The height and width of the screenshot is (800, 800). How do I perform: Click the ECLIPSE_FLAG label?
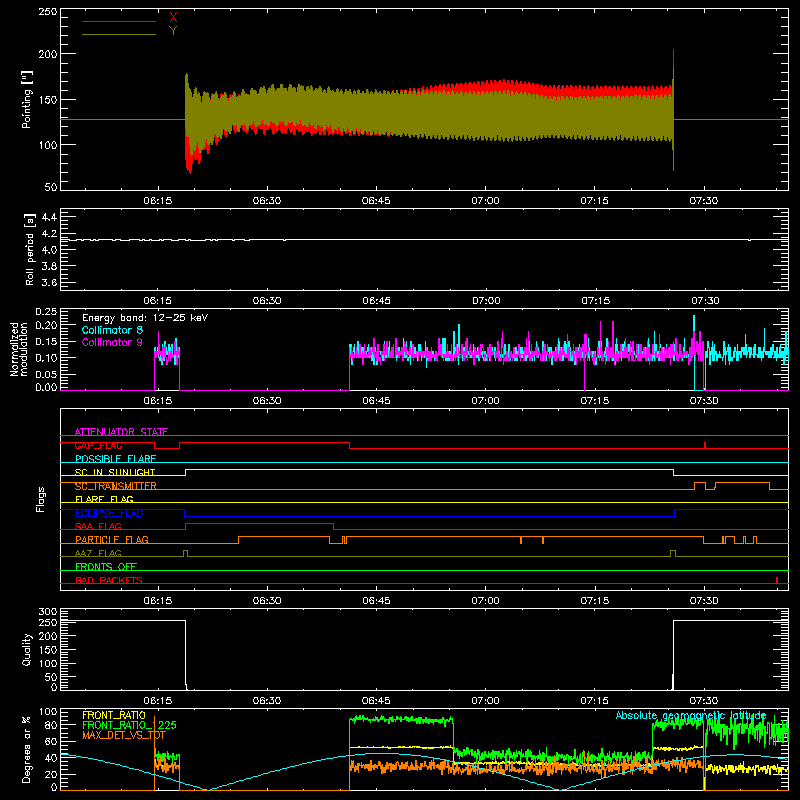click(109, 513)
